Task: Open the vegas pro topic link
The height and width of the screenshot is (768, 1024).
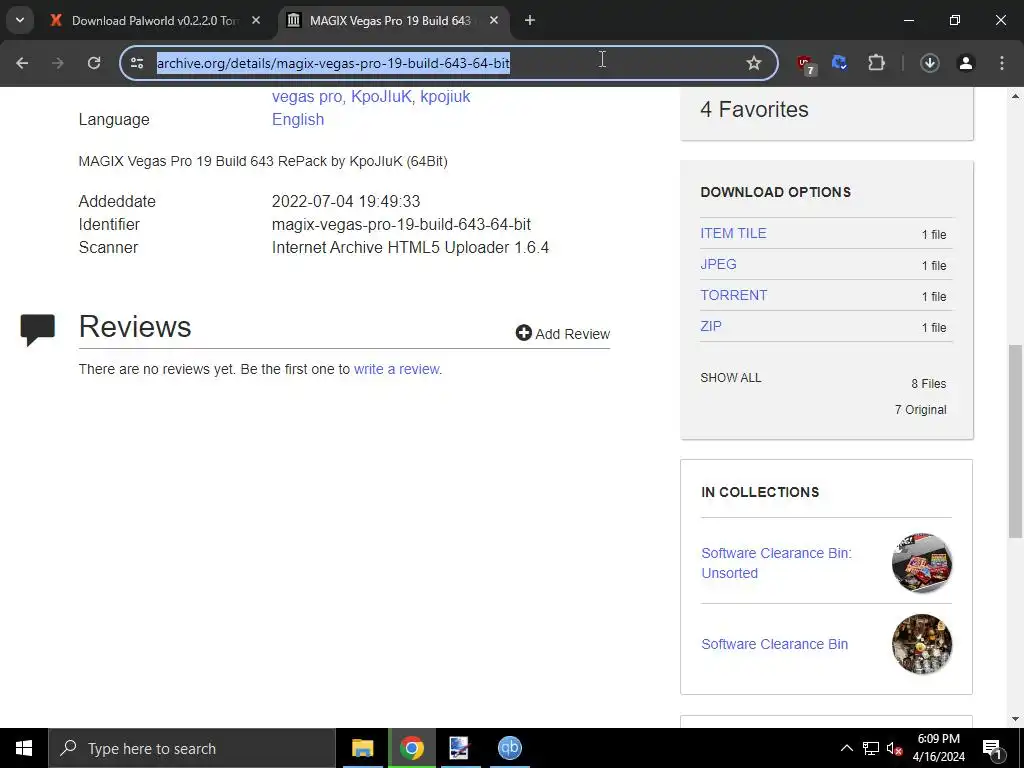Action: [307, 97]
